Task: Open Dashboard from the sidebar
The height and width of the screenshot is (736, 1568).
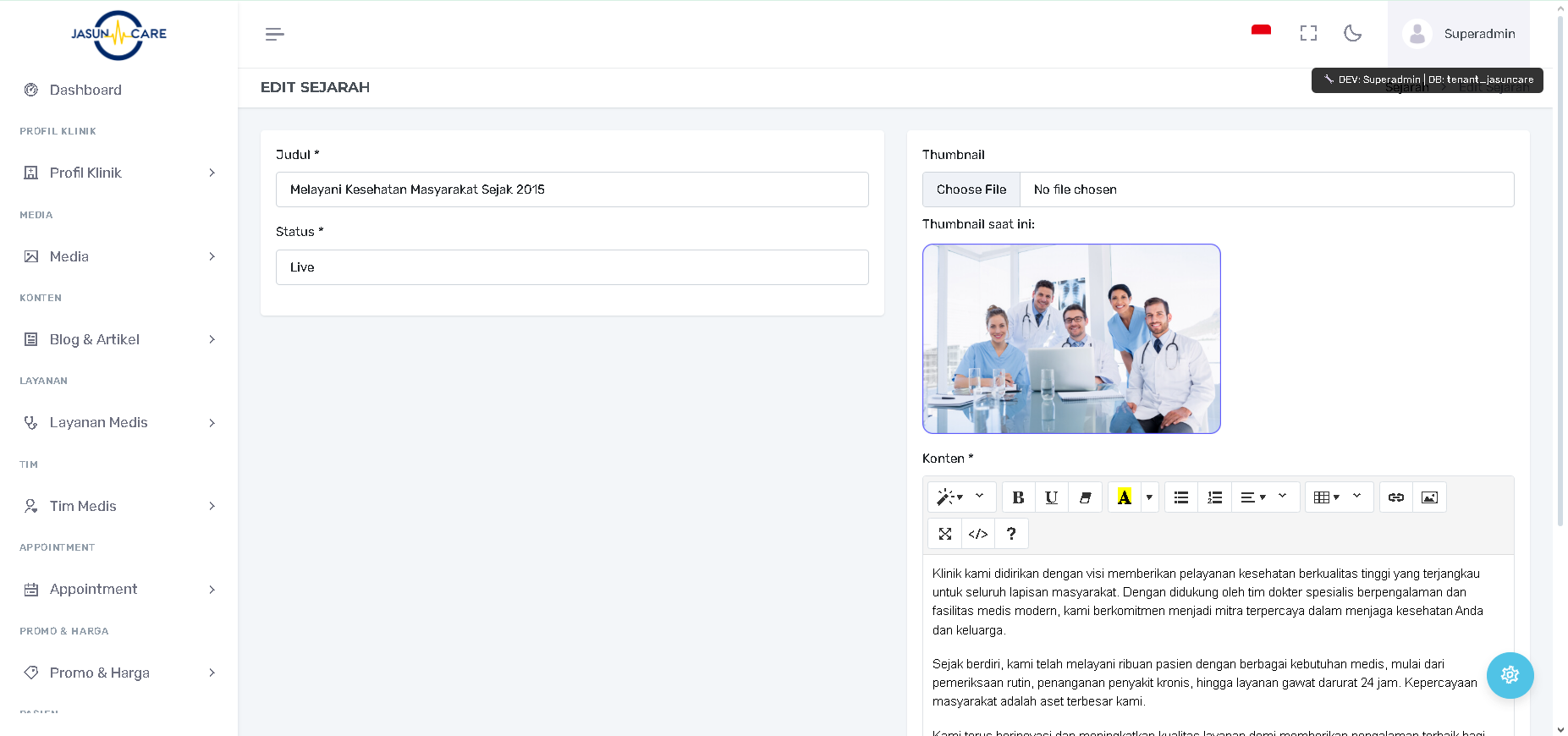Action: point(85,90)
